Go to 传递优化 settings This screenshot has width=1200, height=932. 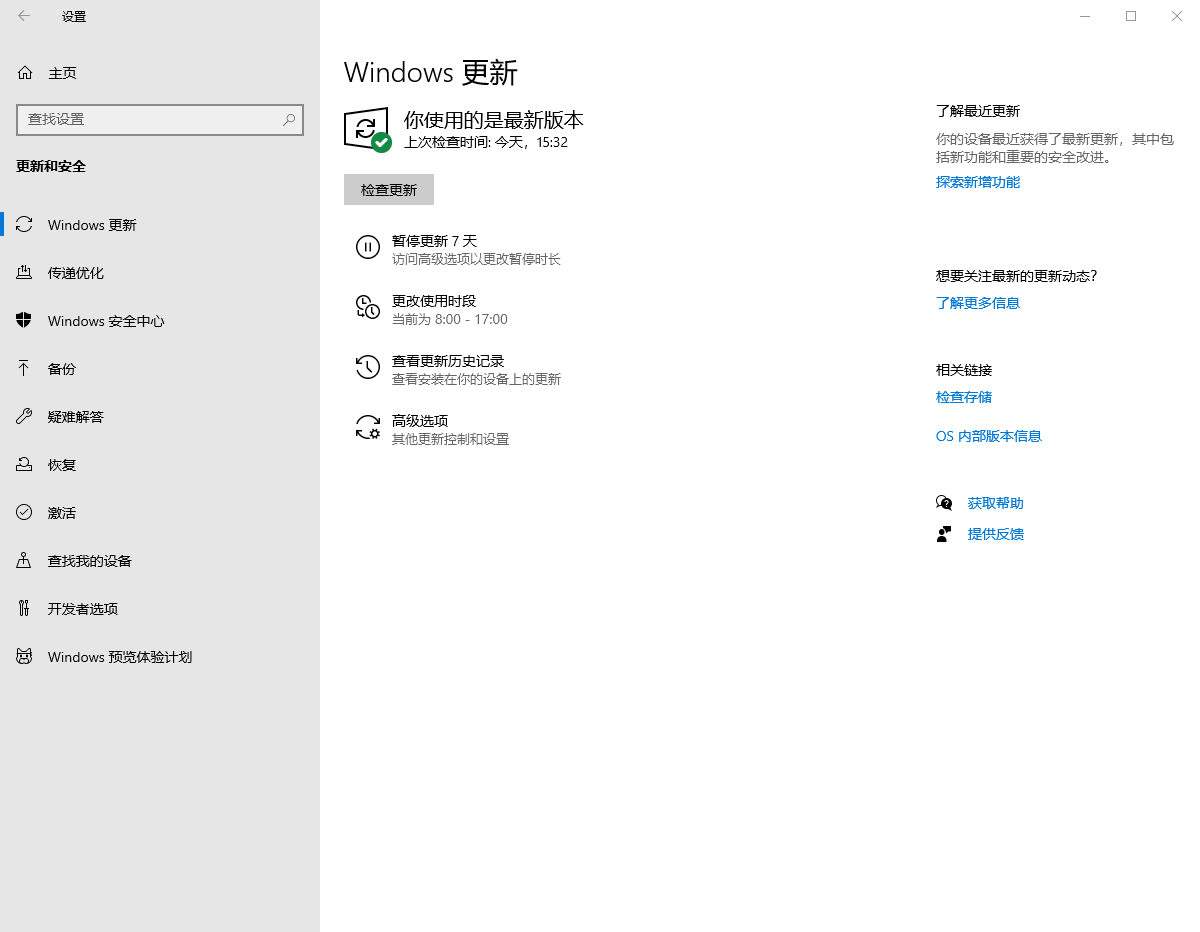coord(160,273)
